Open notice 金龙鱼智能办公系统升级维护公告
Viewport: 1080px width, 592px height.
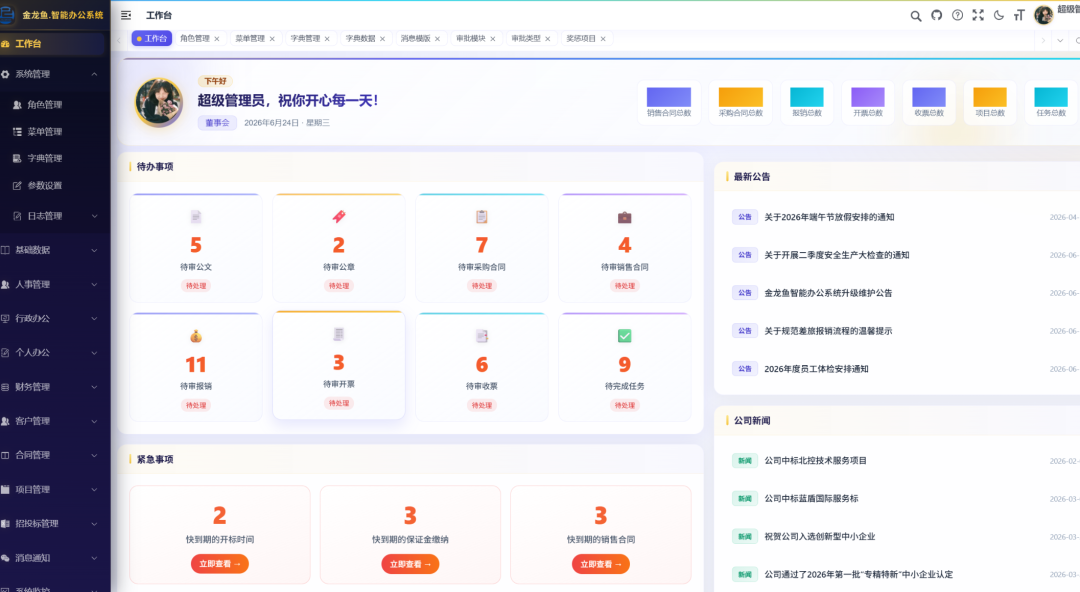tap(828, 293)
